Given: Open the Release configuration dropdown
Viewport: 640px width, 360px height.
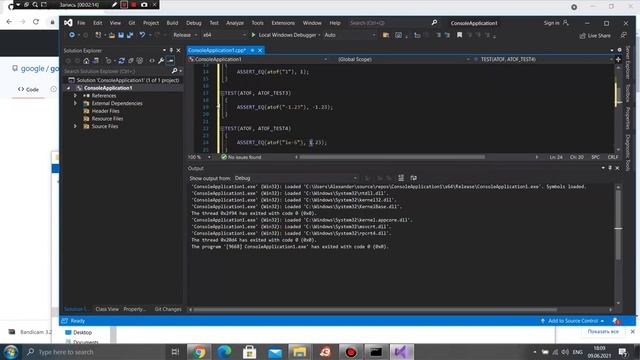Looking at the screenshot, I should [185, 35].
